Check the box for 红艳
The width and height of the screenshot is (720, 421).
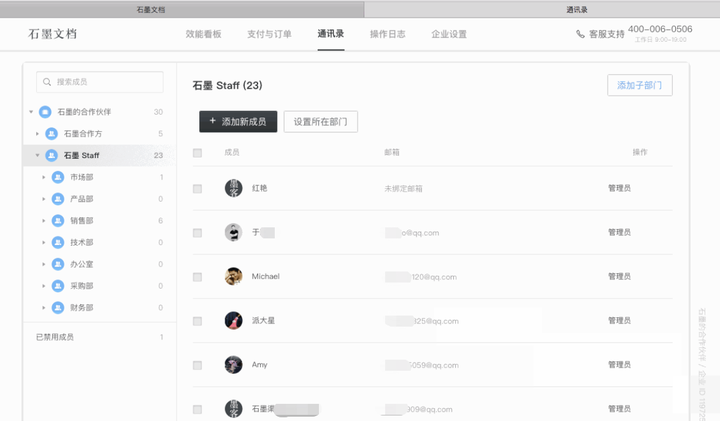coord(197,189)
